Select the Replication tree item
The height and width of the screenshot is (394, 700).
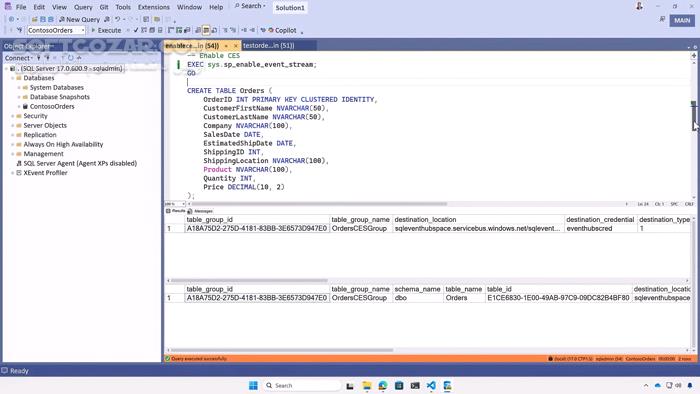[x=40, y=135]
